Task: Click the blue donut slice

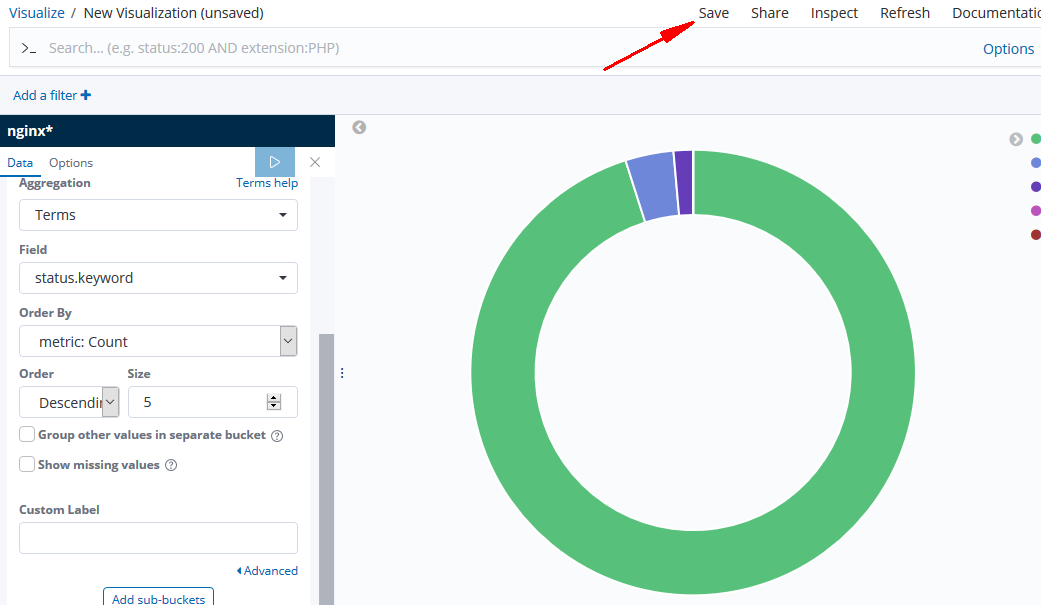Action: click(652, 187)
